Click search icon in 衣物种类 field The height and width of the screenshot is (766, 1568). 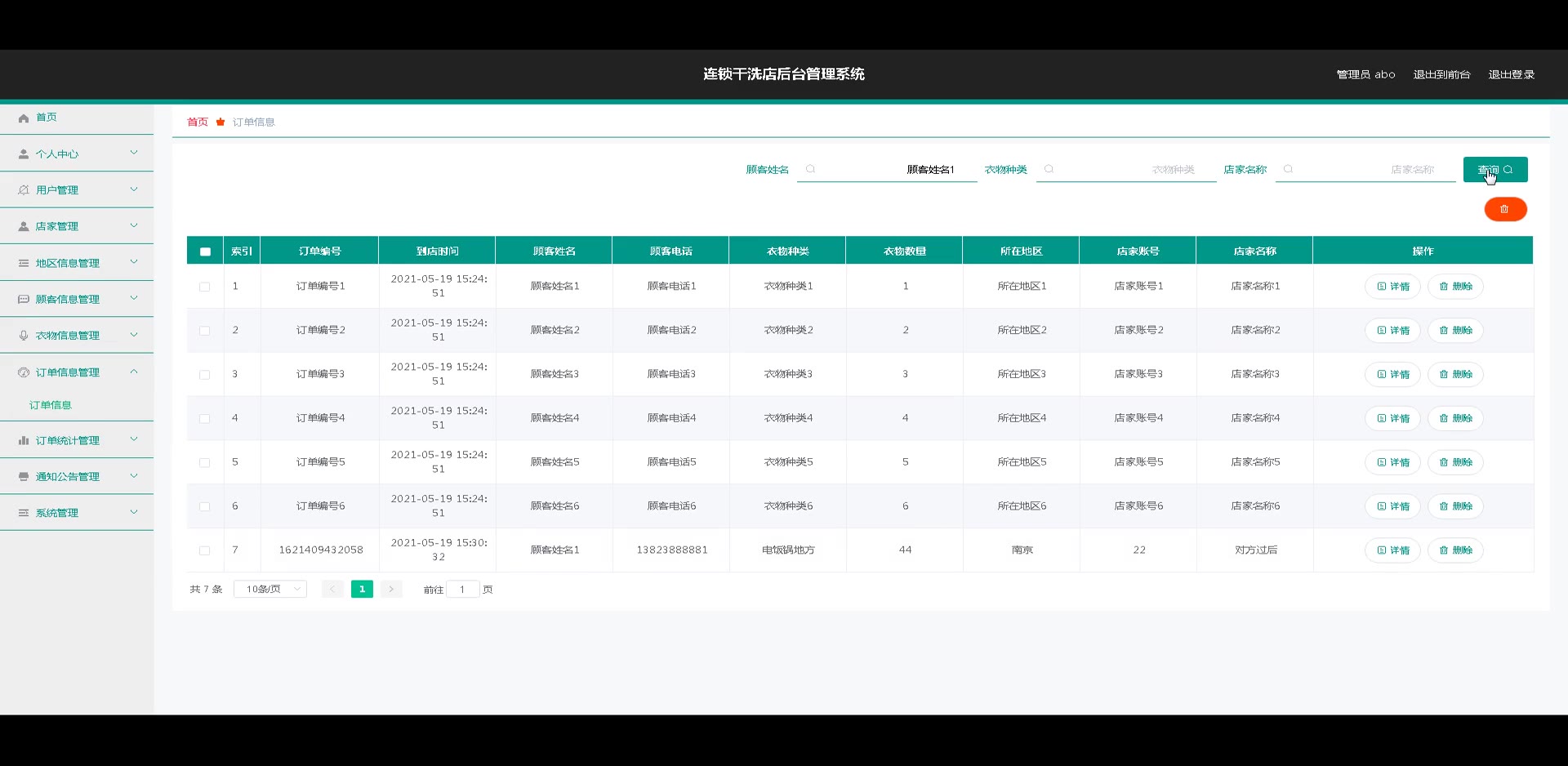(x=1049, y=170)
